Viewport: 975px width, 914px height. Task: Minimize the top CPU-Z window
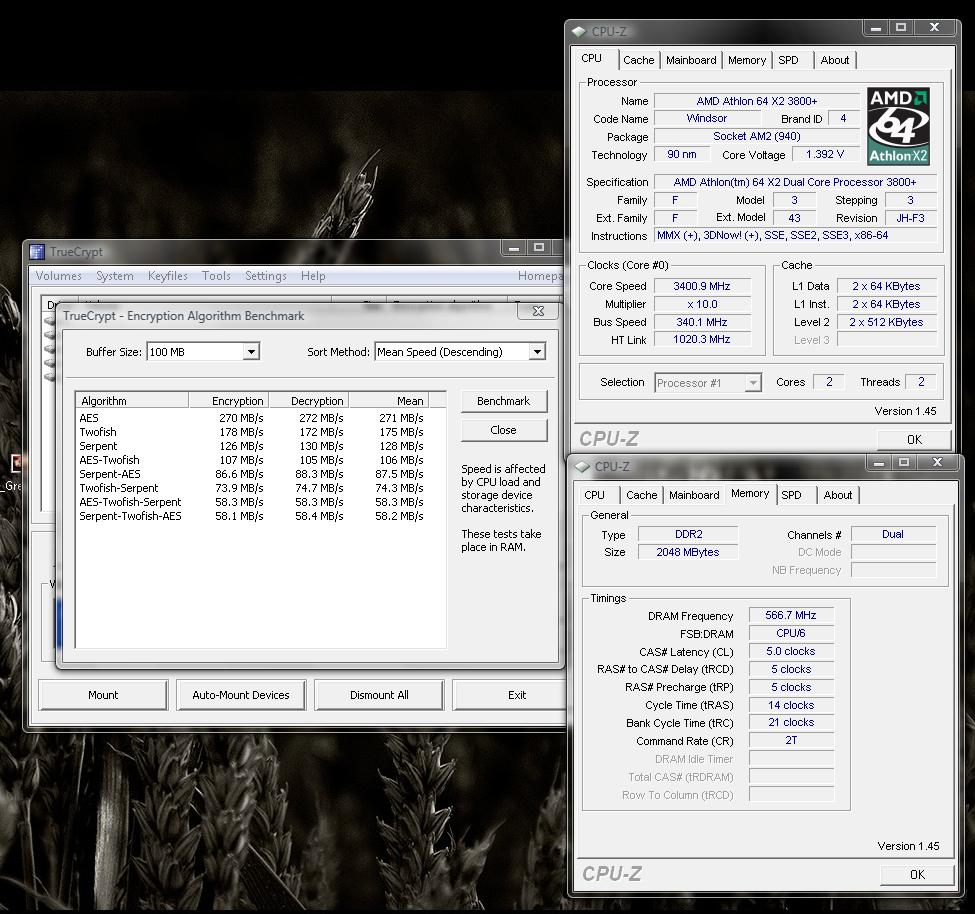[876, 28]
